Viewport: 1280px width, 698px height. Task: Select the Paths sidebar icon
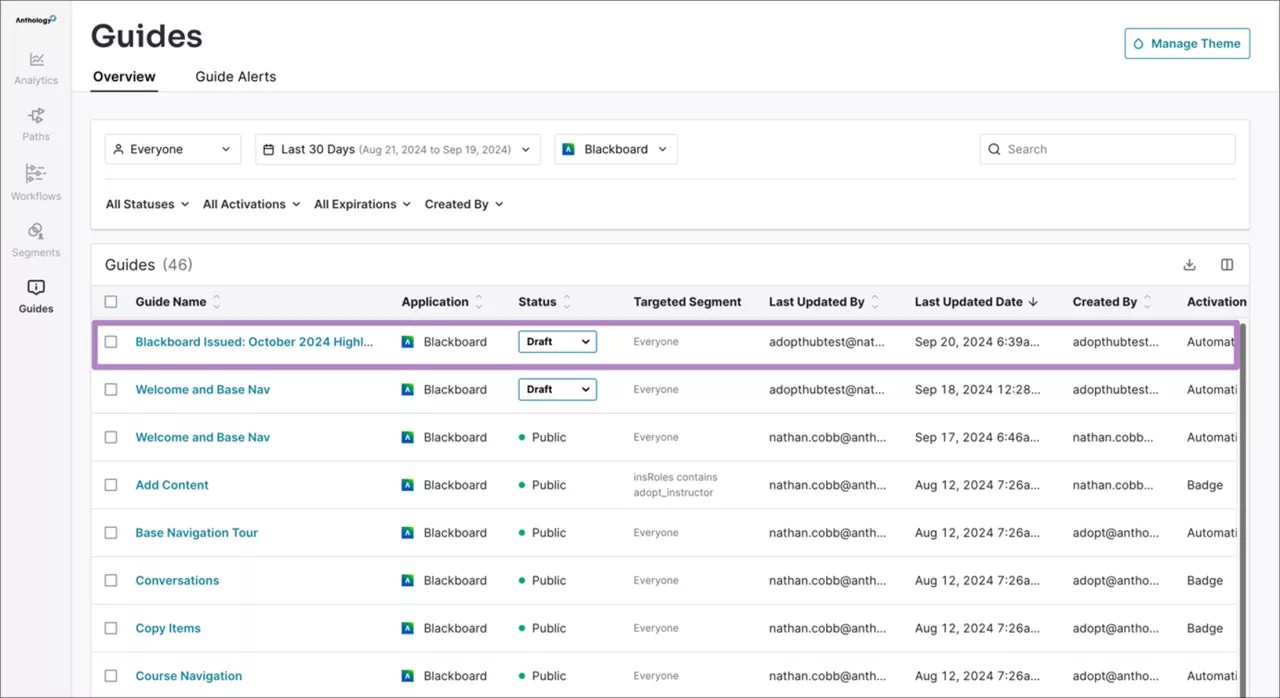click(x=36, y=122)
